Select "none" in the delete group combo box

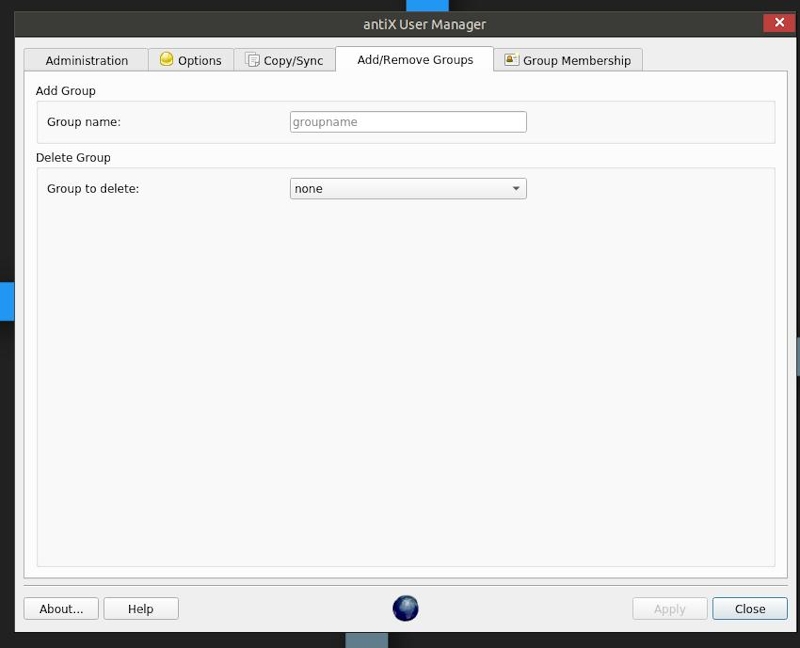(400, 188)
